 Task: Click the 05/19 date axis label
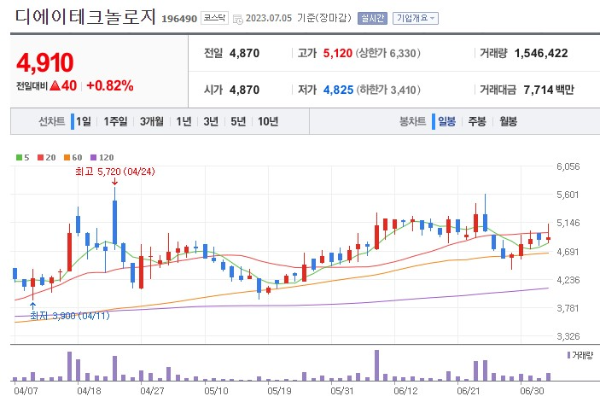(279, 391)
